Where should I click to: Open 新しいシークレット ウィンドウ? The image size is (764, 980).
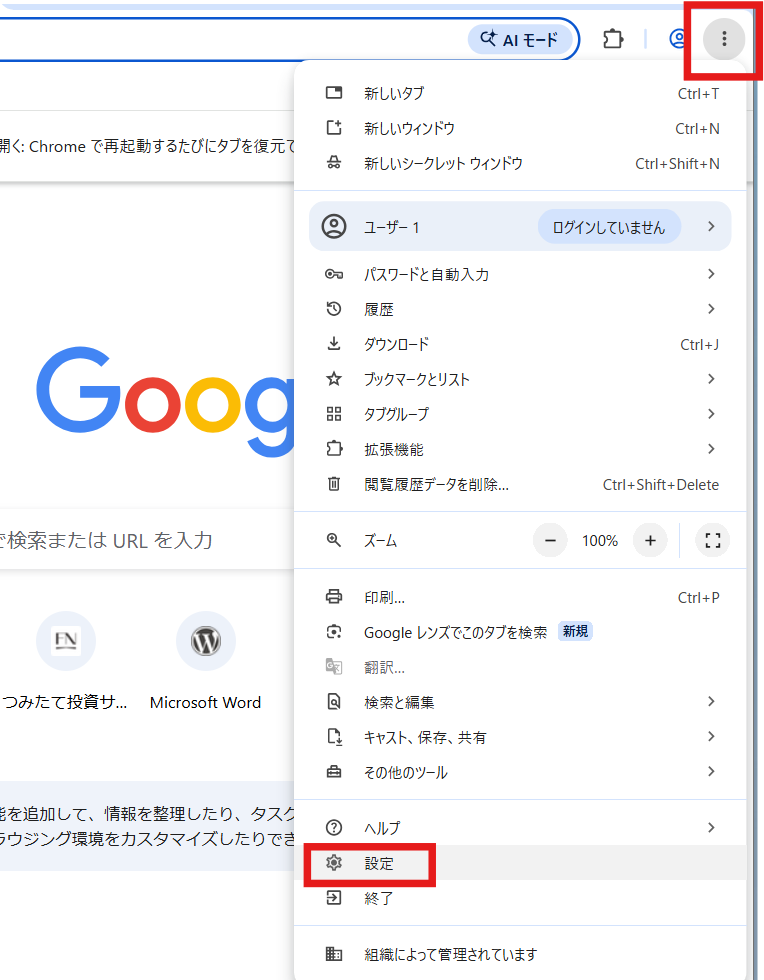point(520,163)
